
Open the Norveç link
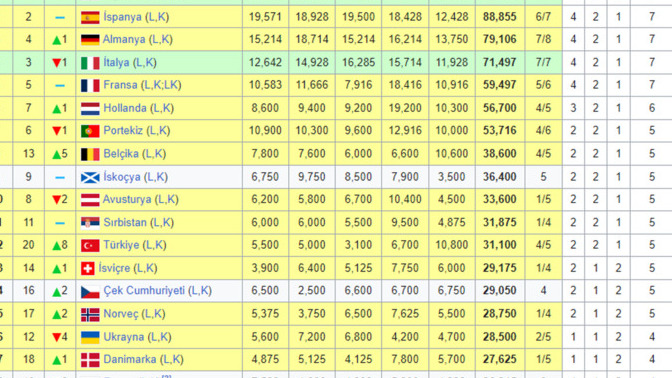coord(121,314)
